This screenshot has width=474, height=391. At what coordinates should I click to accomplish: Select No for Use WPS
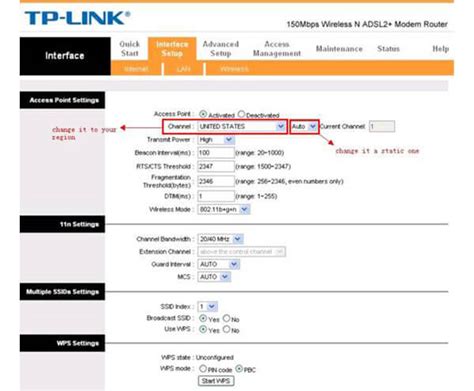point(226,329)
